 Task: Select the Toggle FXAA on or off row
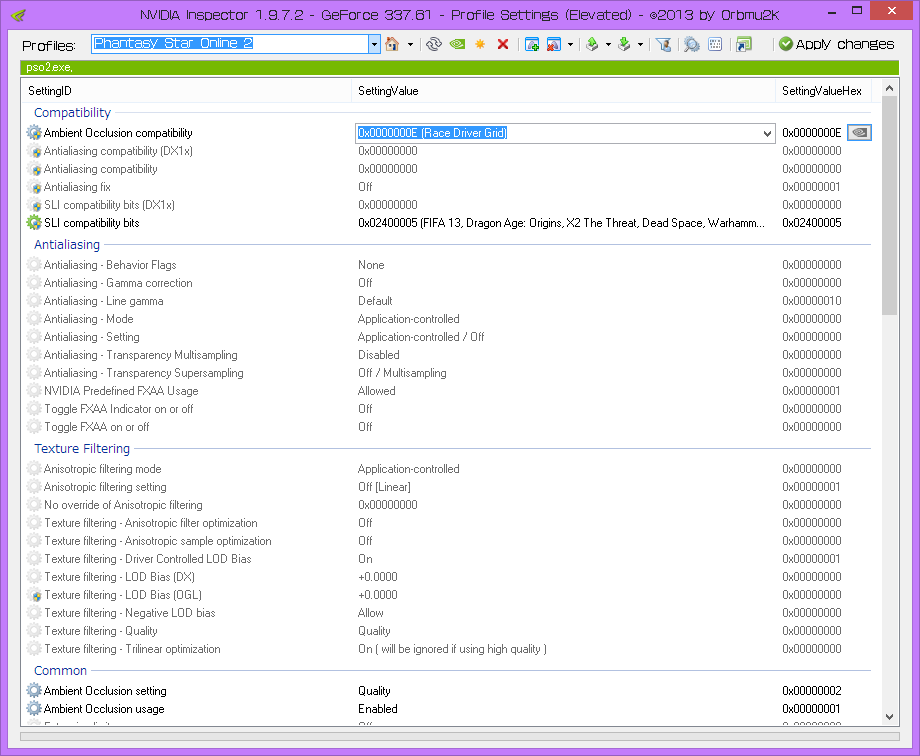coord(447,427)
